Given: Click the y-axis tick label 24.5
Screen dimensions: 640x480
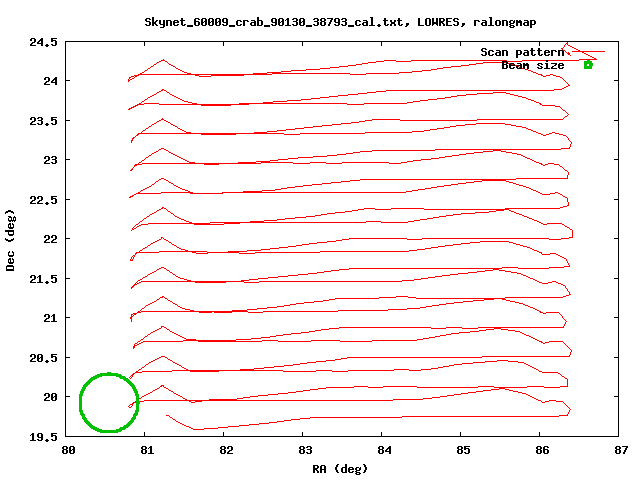Looking at the screenshot, I should (43, 42).
